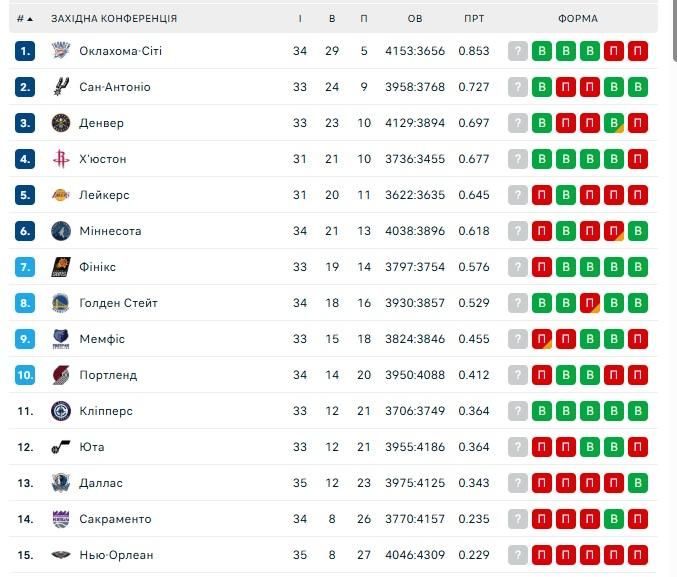Open the Даллас team link
The height and width of the screenshot is (577, 677).
point(101,483)
